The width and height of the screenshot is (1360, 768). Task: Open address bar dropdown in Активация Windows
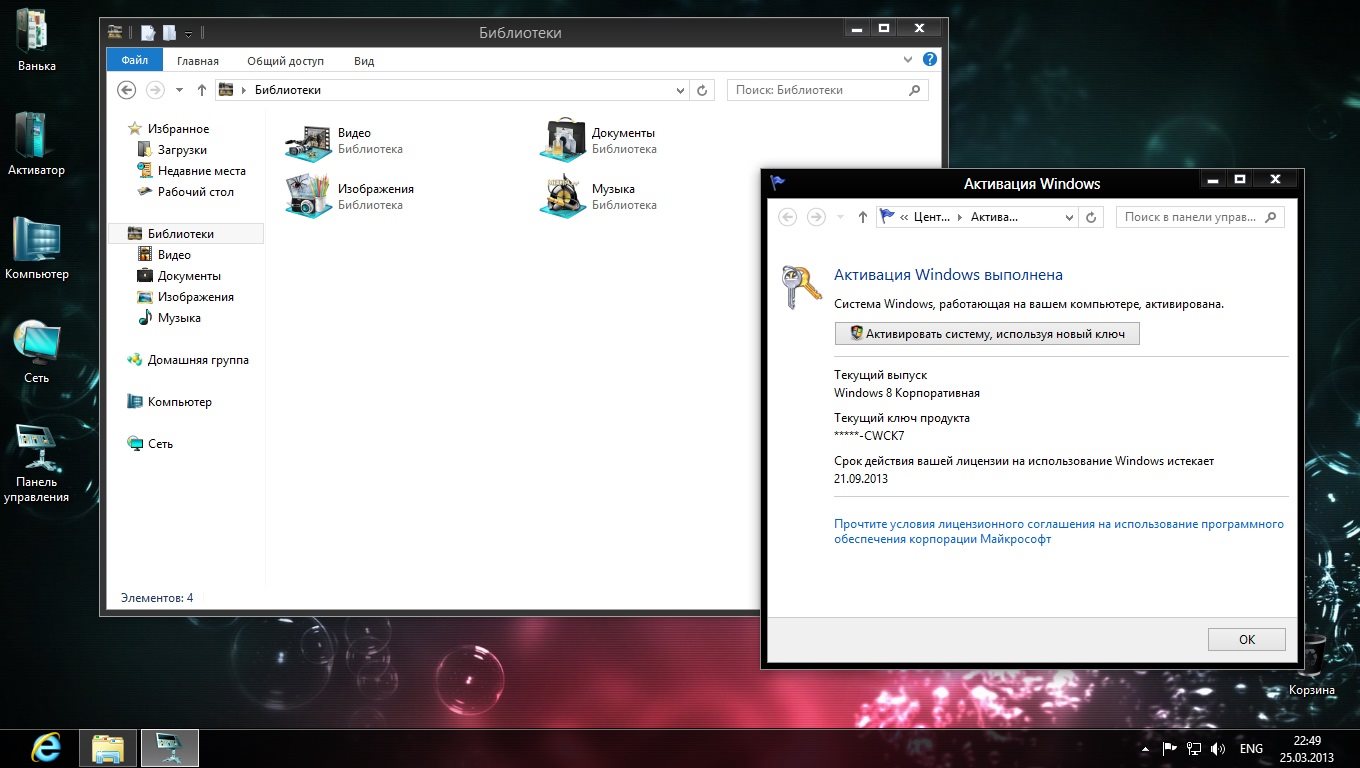pyautogui.click(x=1070, y=217)
